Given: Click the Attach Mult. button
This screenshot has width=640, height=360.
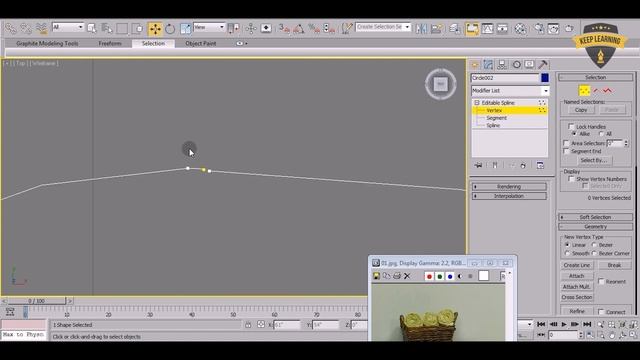Looking at the screenshot, I should (x=577, y=287).
